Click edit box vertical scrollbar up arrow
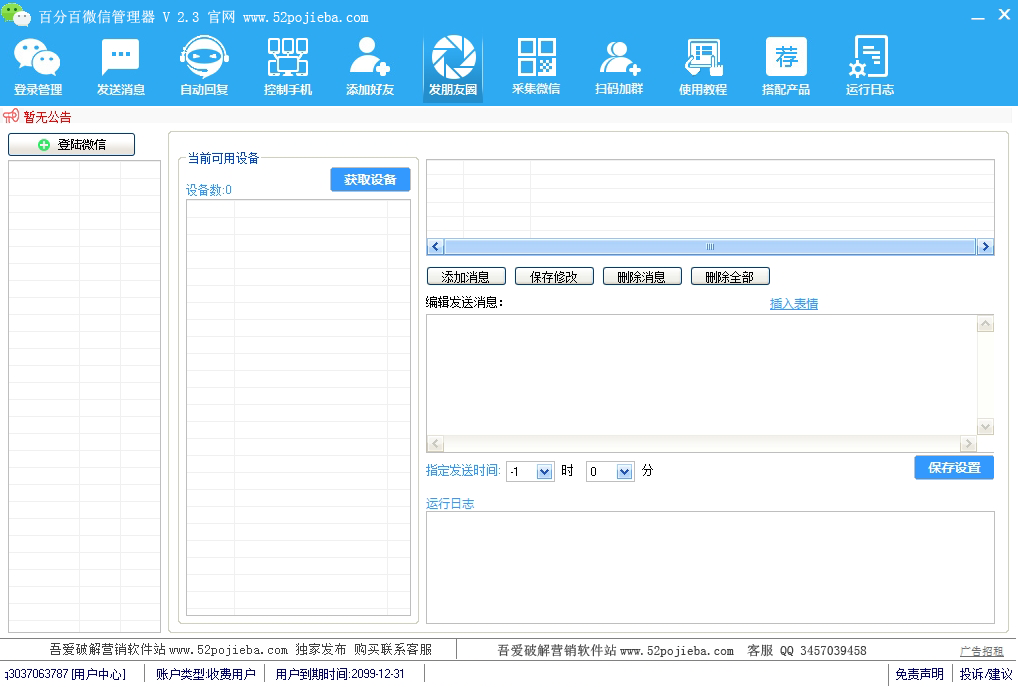 click(x=985, y=324)
